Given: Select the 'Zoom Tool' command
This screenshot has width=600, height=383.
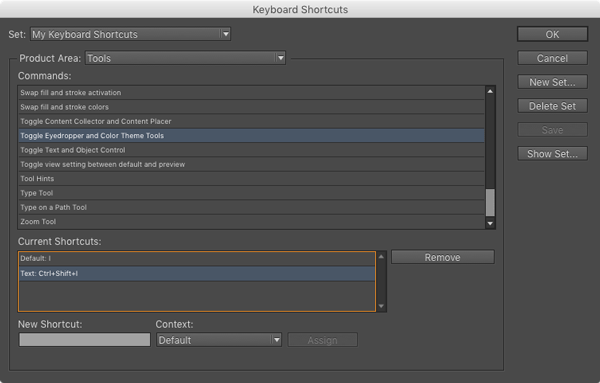Looking at the screenshot, I should 251,222.
